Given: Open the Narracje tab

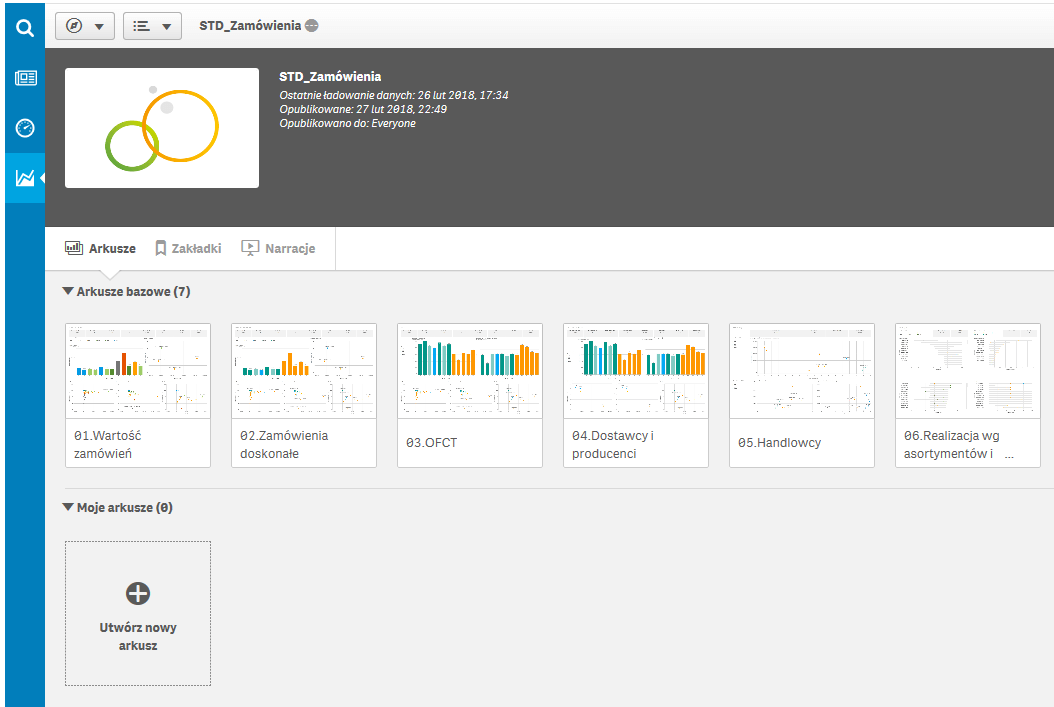Looking at the screenshot, I should coord(279,248).
